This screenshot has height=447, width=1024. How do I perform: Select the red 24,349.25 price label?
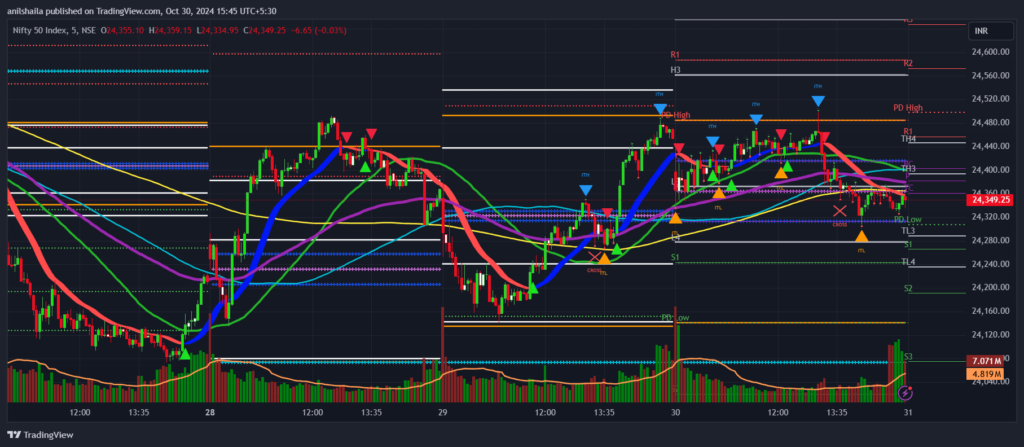click(991, 199)
